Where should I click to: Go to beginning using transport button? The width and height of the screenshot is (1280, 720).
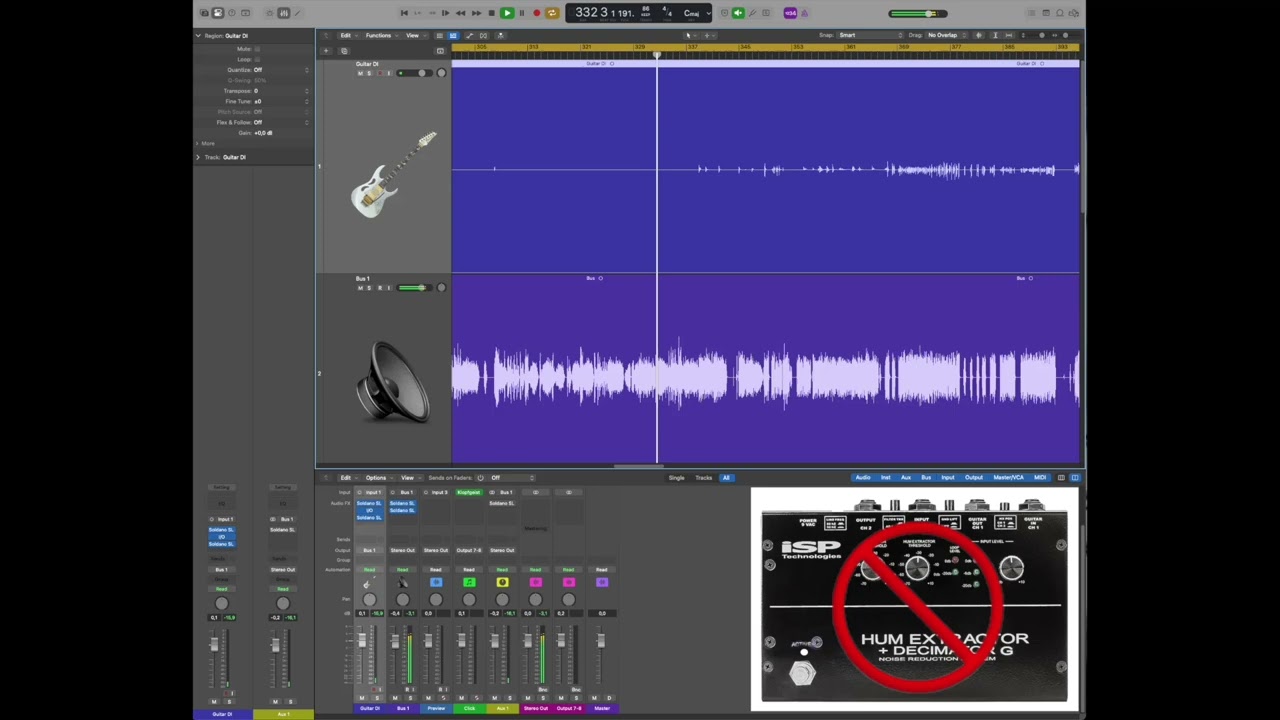point(404,13)
